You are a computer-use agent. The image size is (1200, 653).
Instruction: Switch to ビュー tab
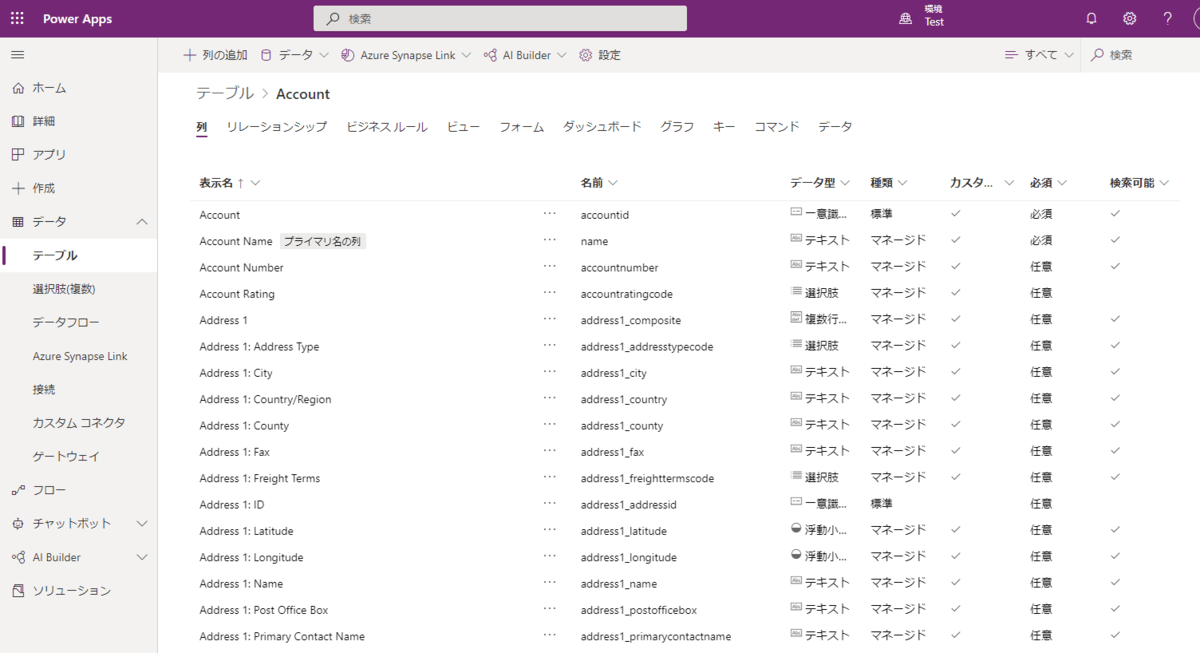coord(463,127)
